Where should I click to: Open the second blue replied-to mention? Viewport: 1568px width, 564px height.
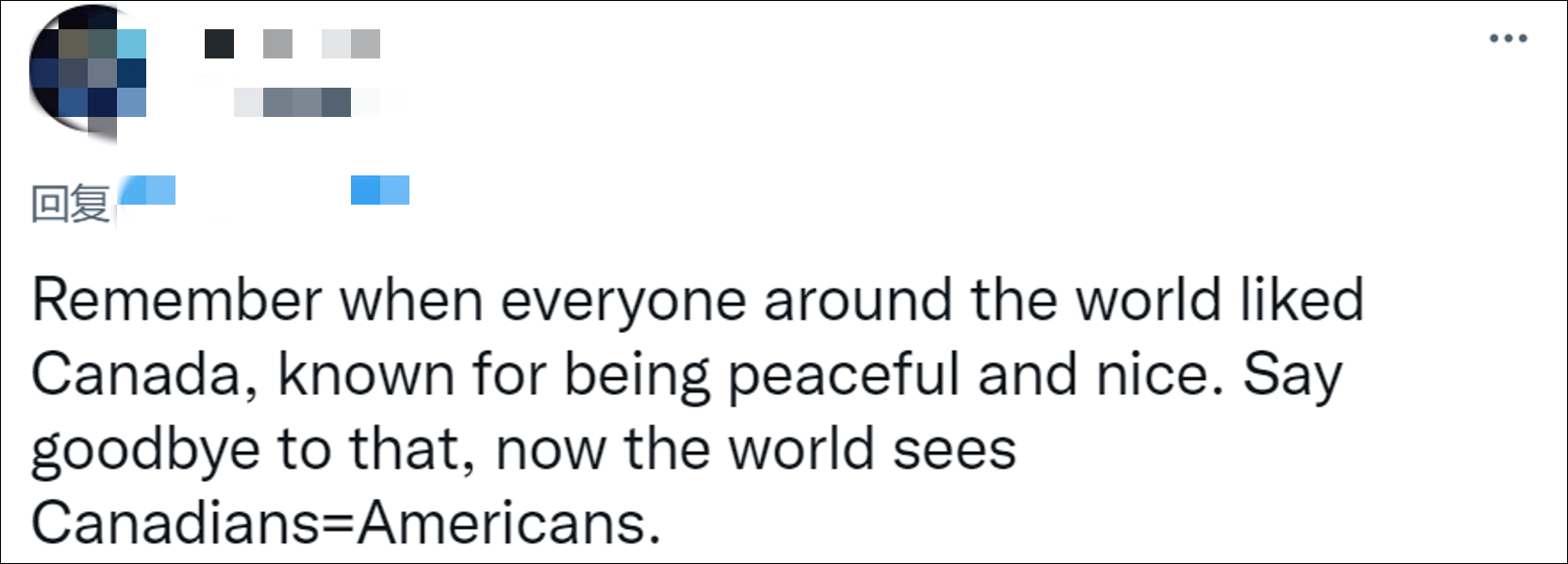pyautogui.click(x=380, y=191)
